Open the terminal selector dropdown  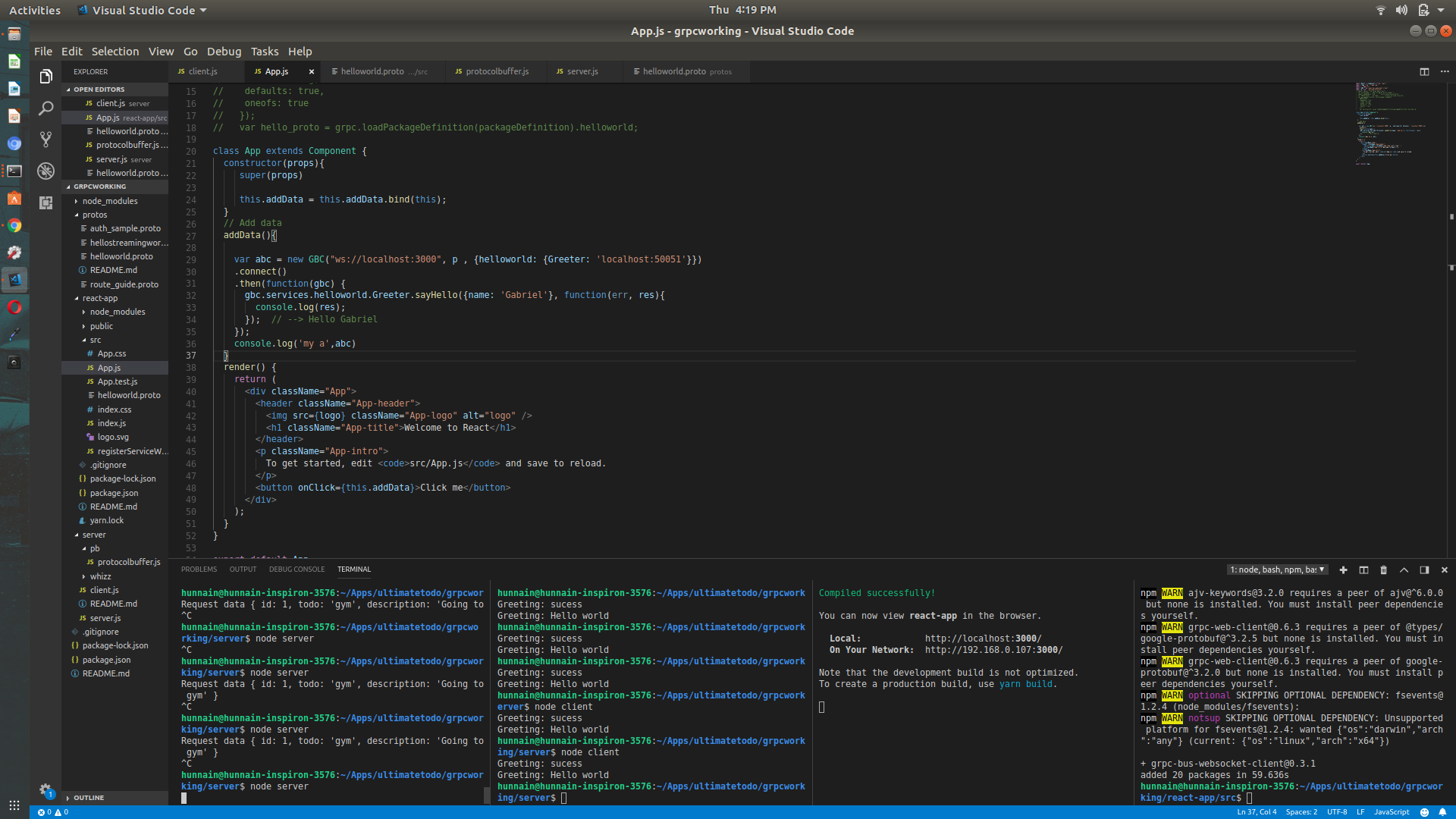click(x=1277, y=570)
